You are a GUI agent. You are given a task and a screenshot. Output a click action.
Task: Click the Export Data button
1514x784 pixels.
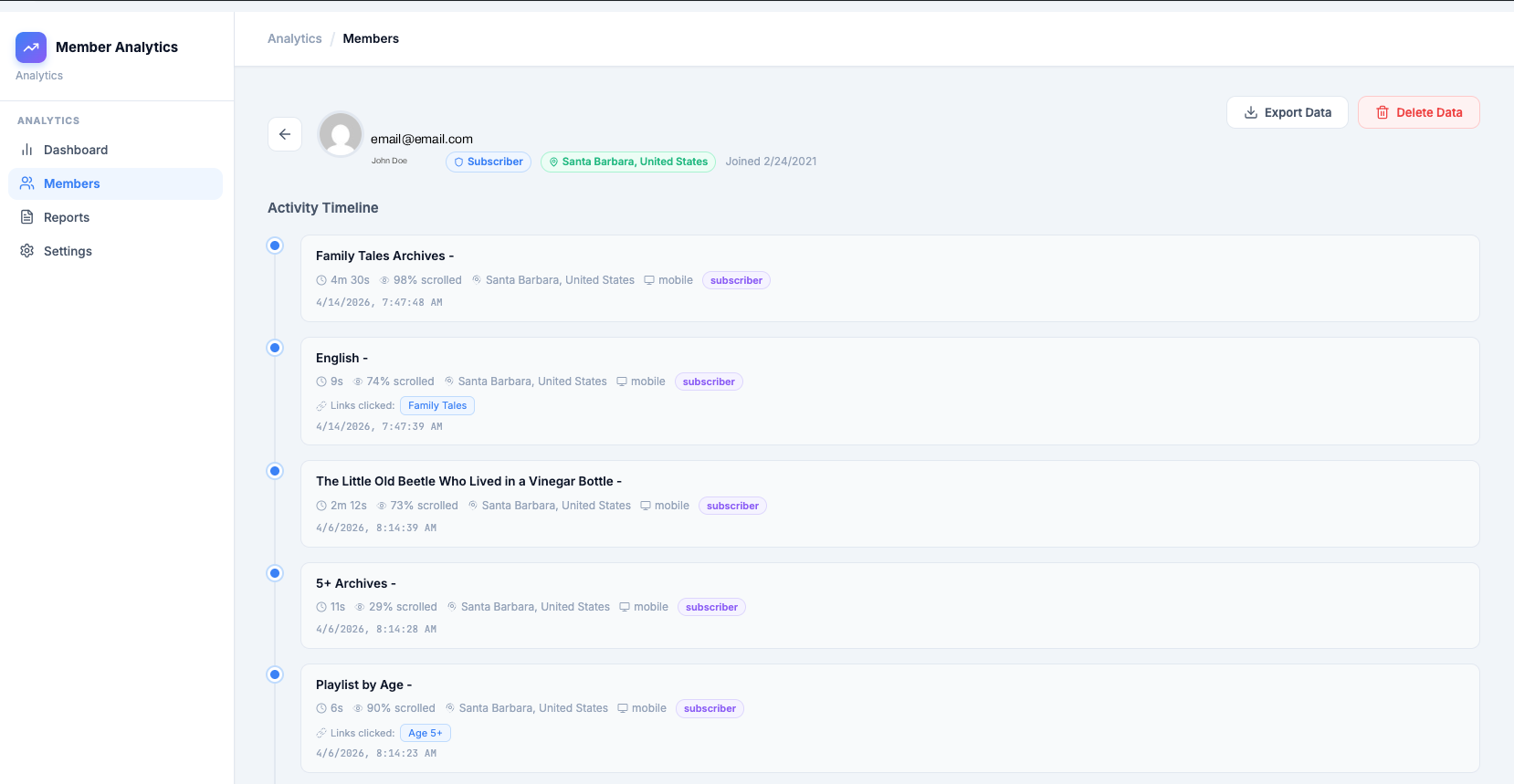coord(1288,112)
